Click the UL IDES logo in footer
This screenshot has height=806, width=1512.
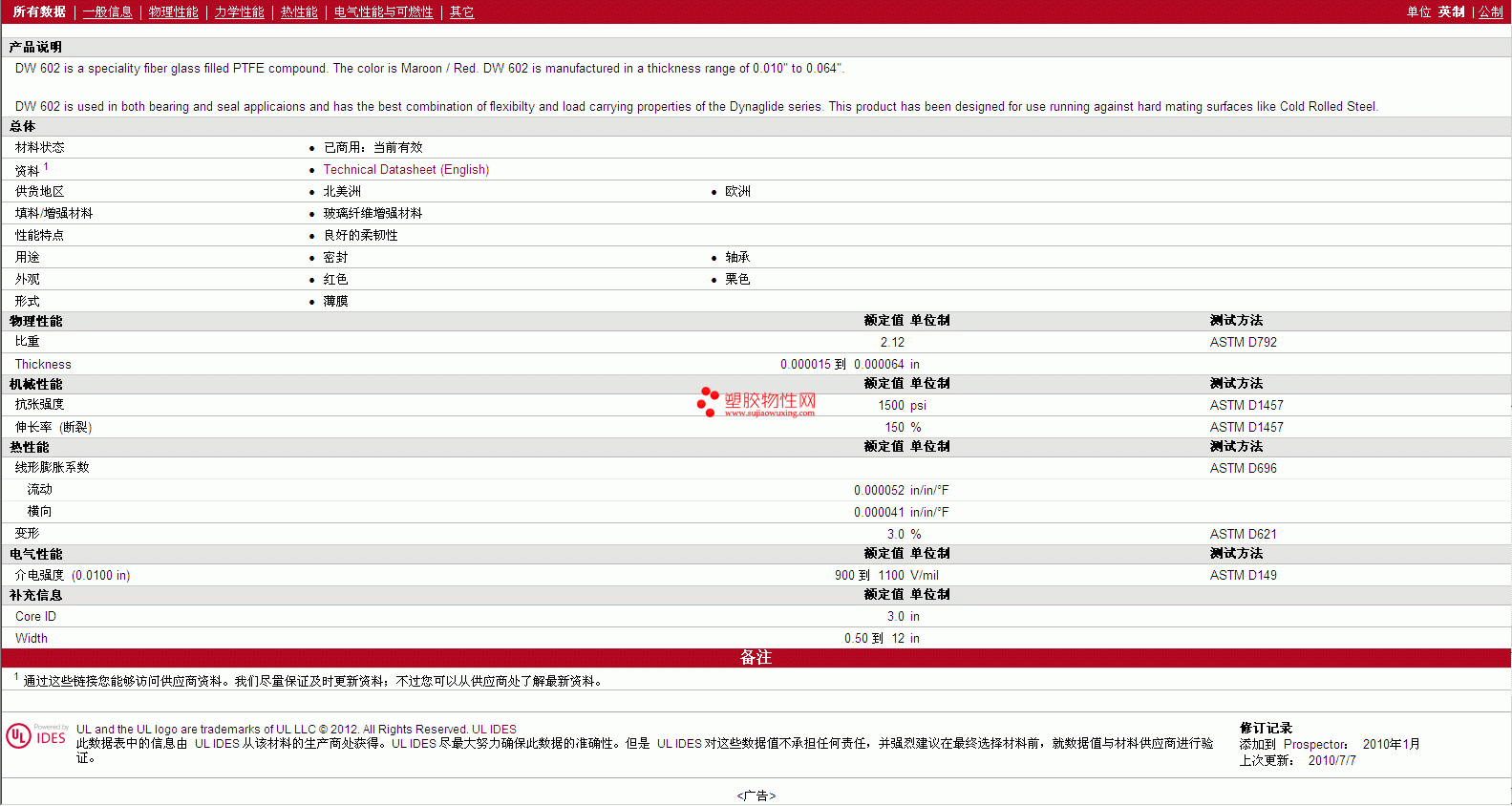click(36, 735)
